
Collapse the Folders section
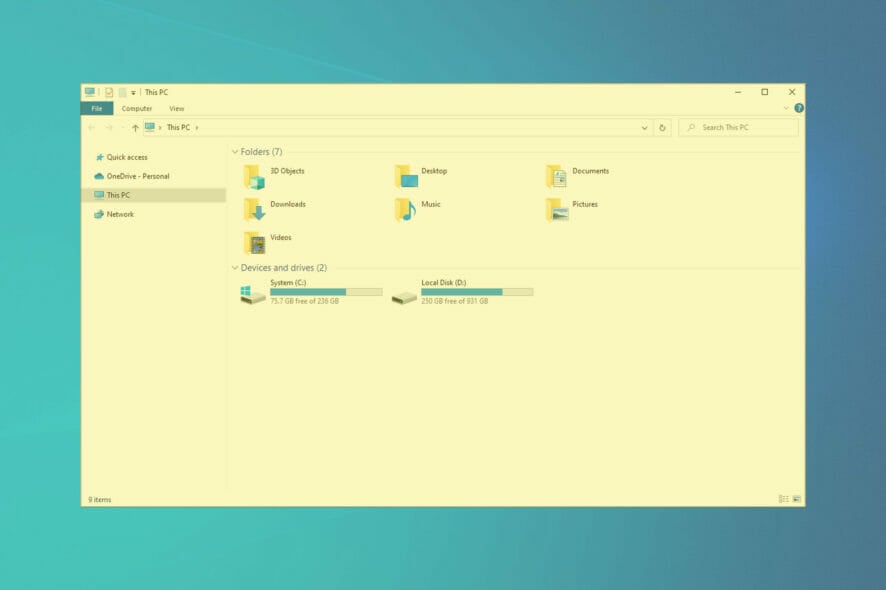tap(235, 151)
